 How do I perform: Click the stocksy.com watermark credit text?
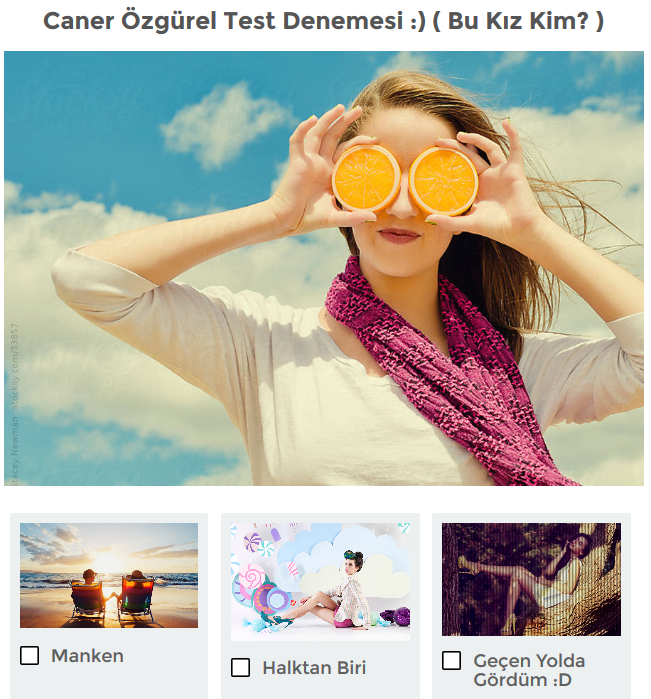click(x=15, y=367)
